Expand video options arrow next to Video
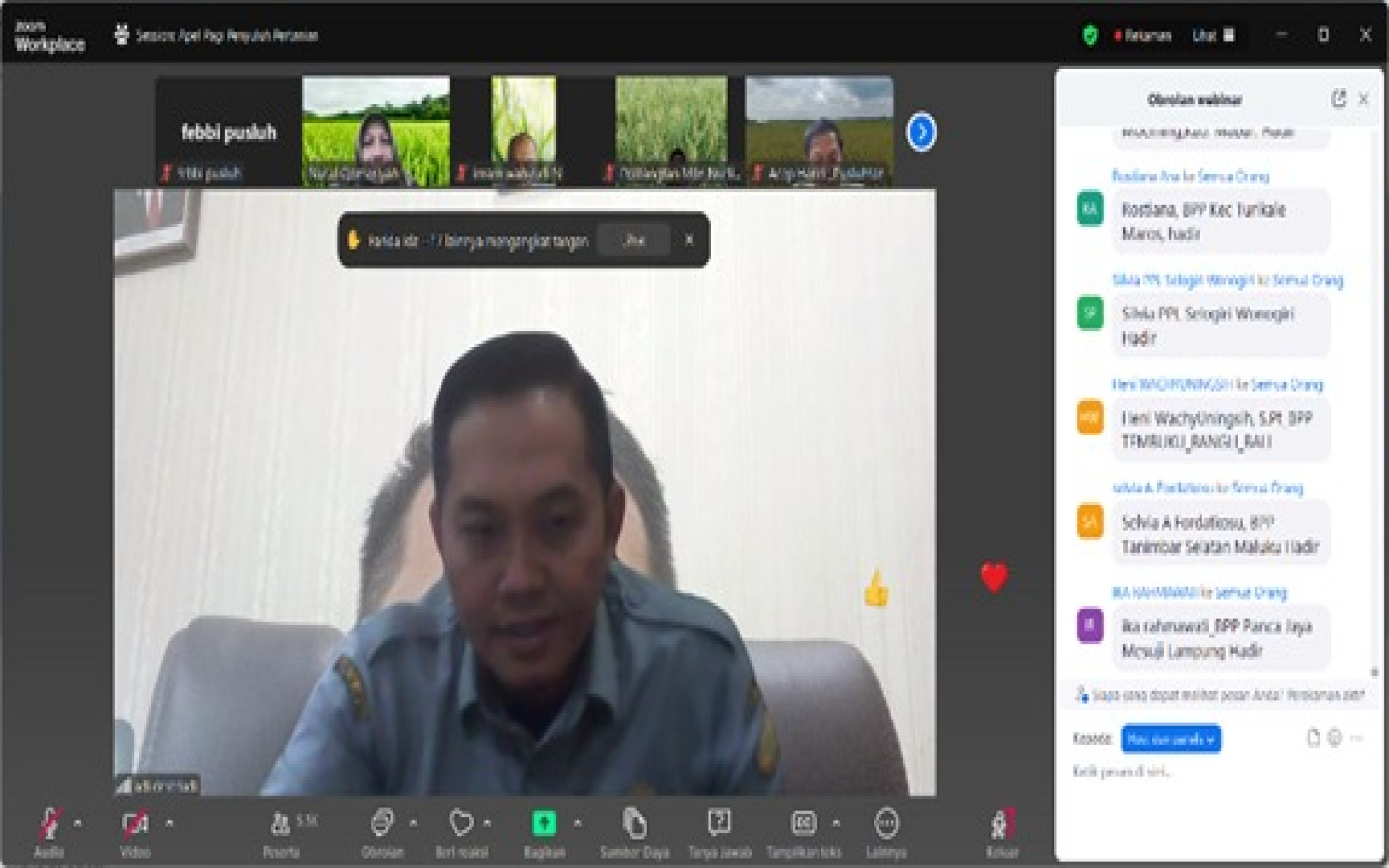This screenshot has height=868, width=1389. click(x=169, y=823)
